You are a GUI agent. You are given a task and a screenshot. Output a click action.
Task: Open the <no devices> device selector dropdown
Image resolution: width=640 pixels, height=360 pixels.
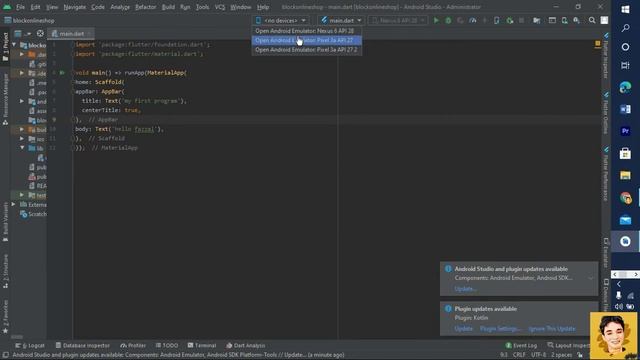281,20
